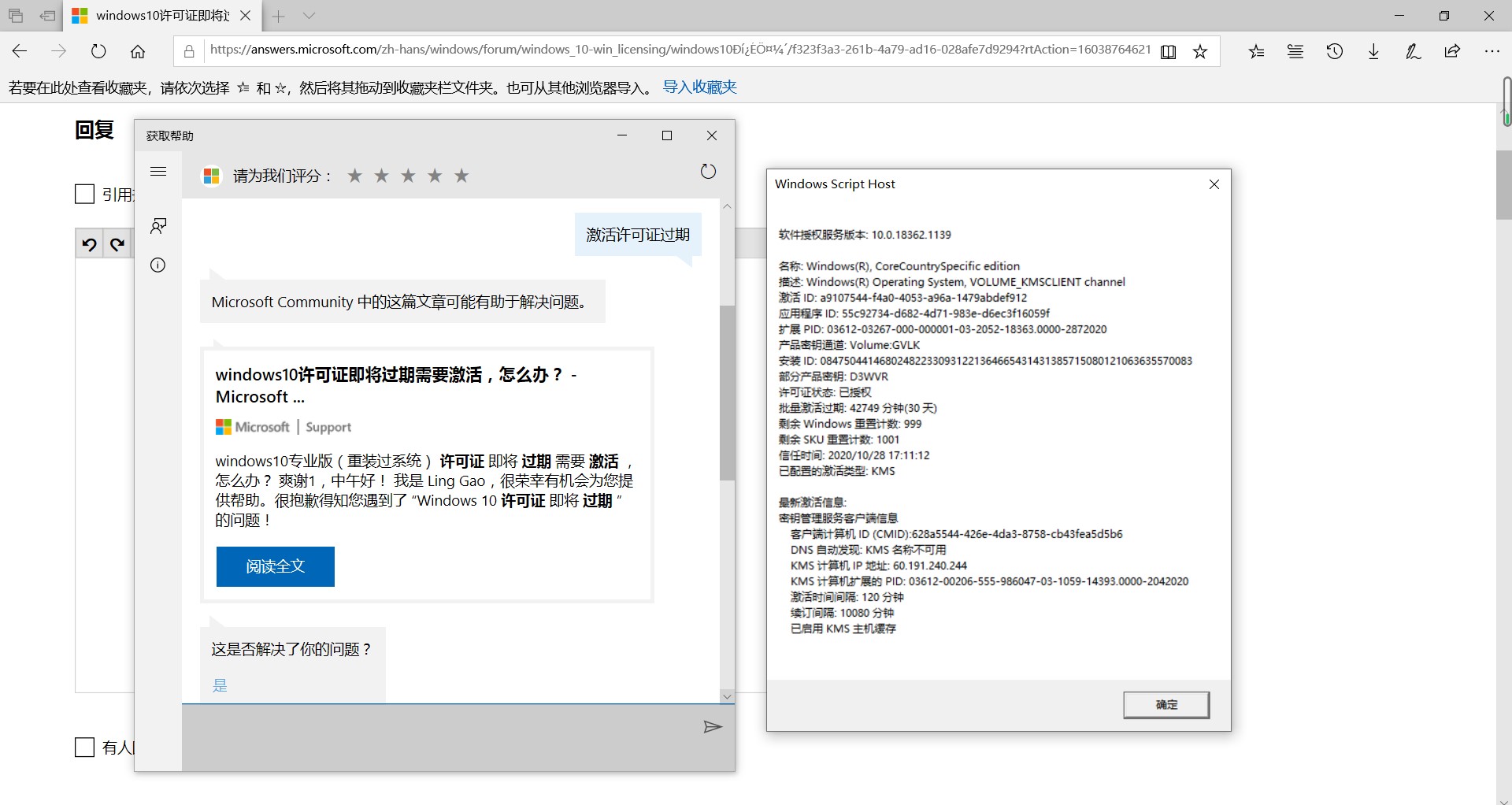Image resolution: width=1512 pixels, height=805 pixels.
Task: Rate with the second star
Action: [x=382, y=176]
